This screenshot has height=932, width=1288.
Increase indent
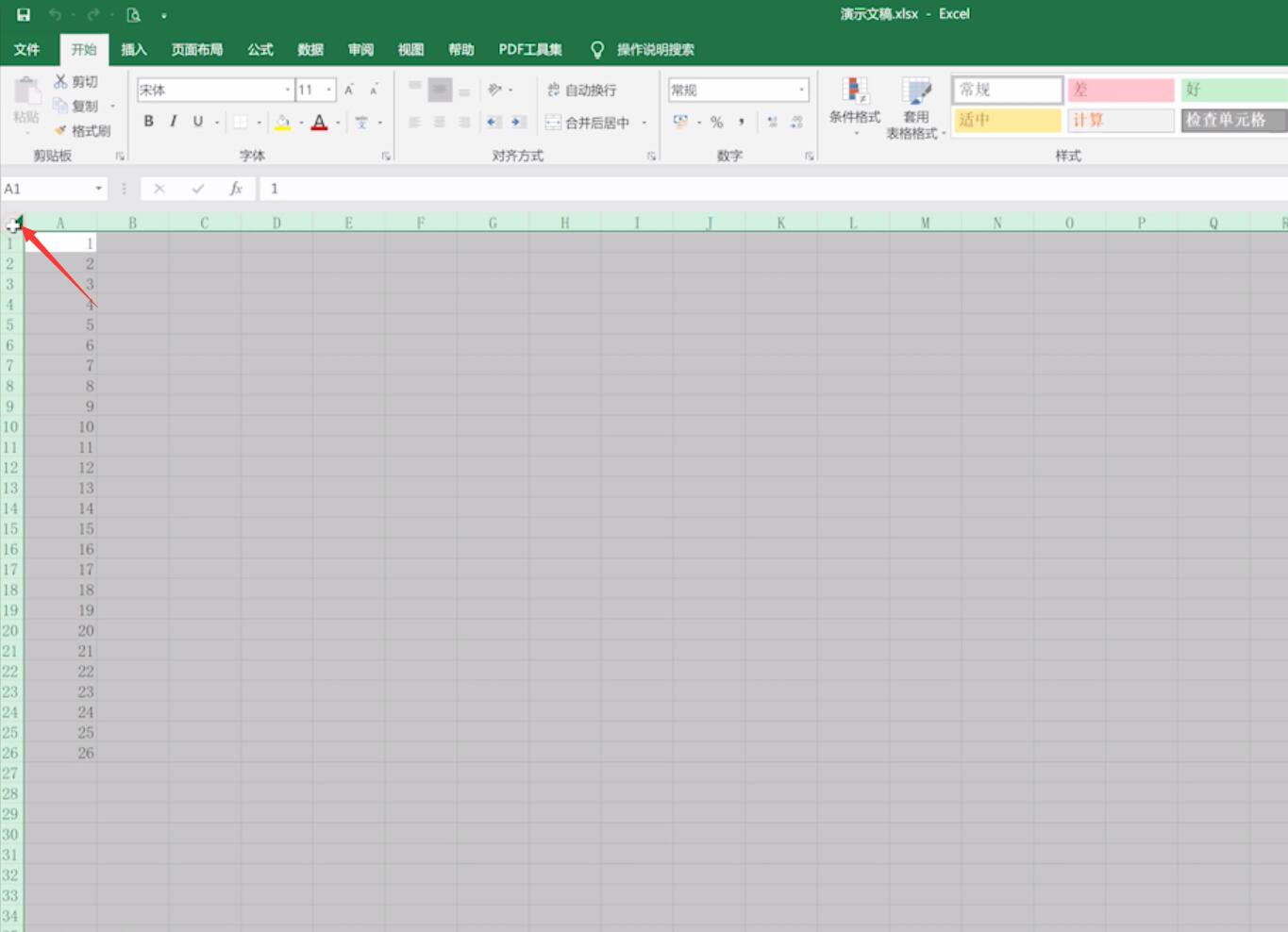(518, 122)
